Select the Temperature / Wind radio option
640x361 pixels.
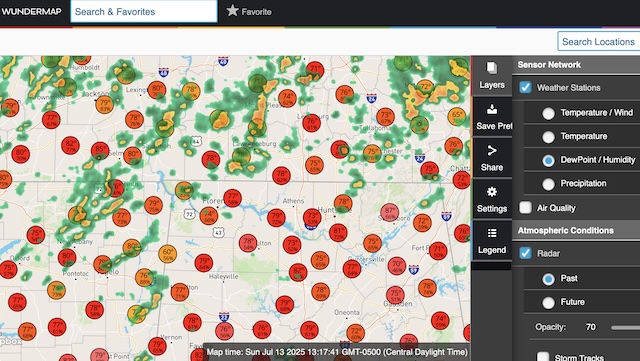point(548,113)
